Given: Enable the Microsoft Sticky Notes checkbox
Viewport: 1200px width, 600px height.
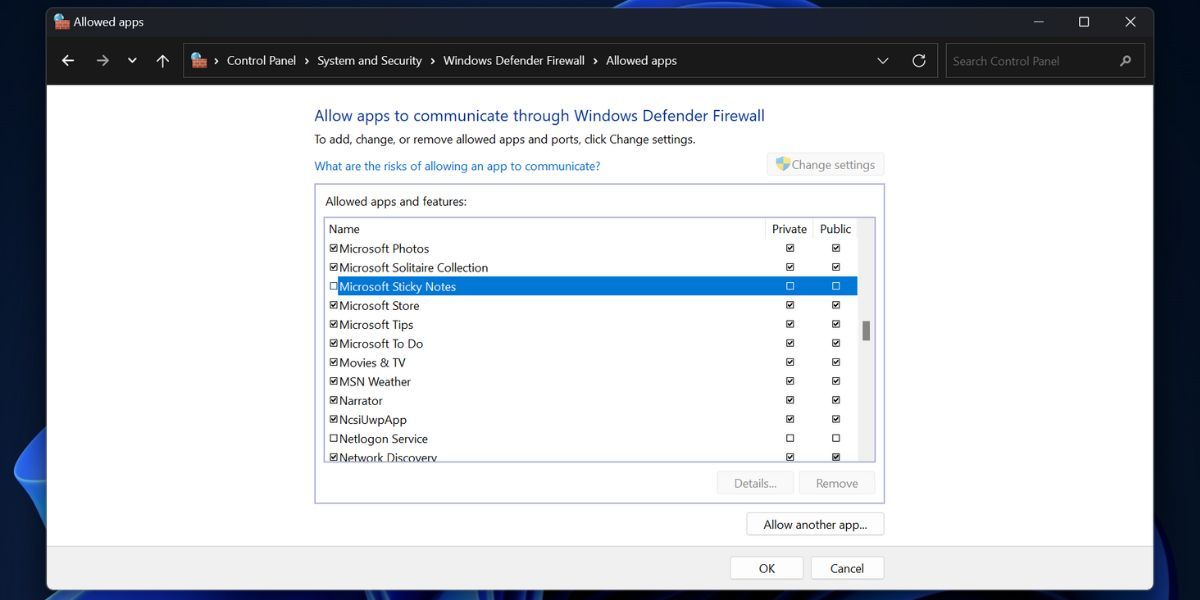Looking at the screenshot, I should [333, 286].
